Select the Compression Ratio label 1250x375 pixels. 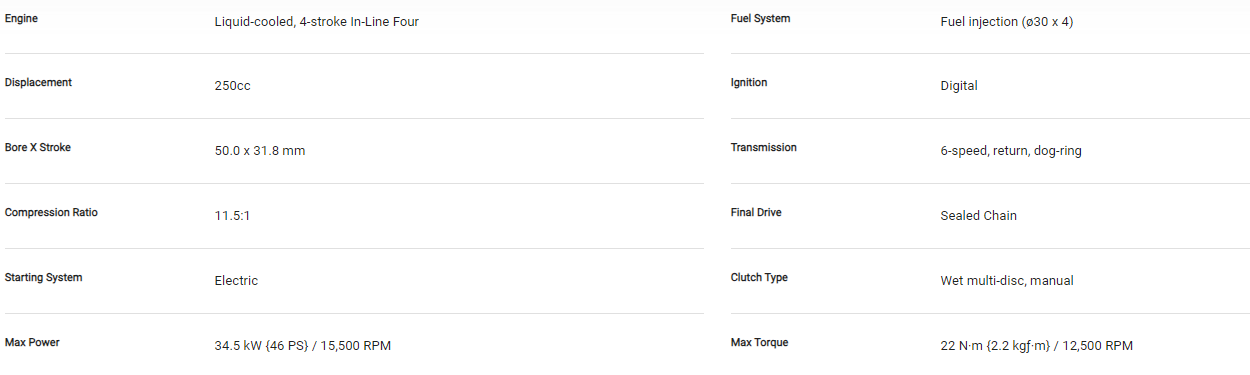pyautogui.click(x=51, y=212)
